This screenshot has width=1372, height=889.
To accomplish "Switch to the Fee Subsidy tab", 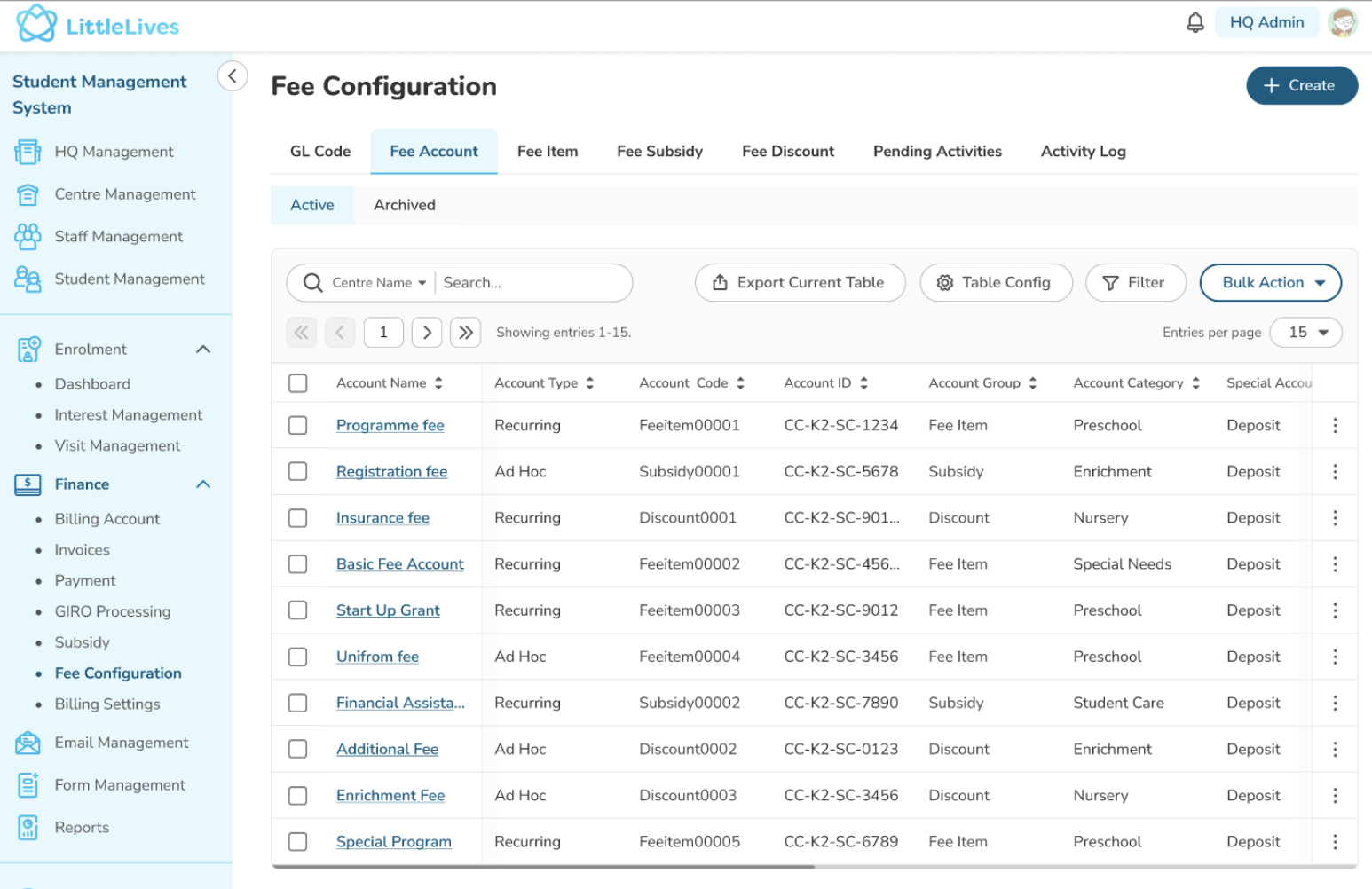I will click(659, 152).
